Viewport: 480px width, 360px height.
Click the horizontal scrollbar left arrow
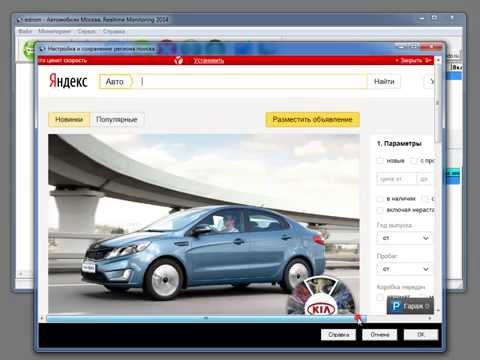tap(42, 318)
